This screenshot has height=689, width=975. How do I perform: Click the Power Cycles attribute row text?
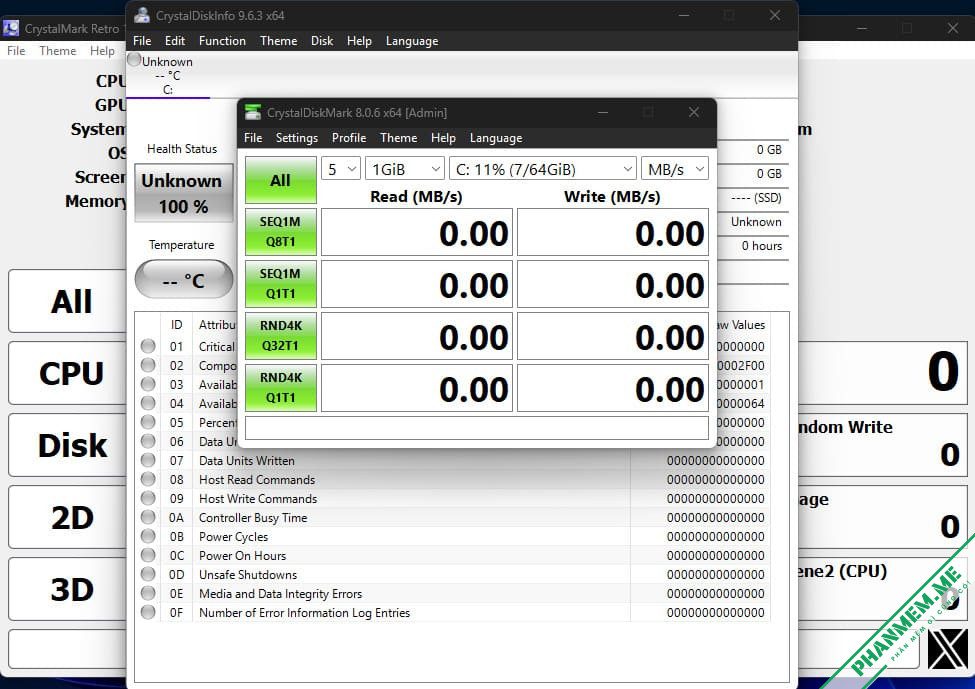tap(233, 537)
